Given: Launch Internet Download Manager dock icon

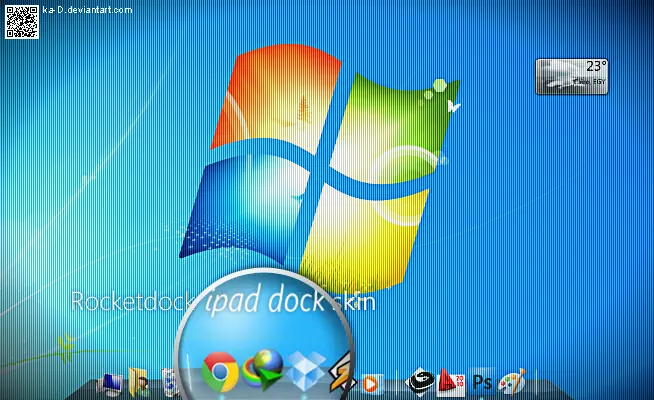Looking at the screenshot, I should pyautogui.click(x=264, y=369).
